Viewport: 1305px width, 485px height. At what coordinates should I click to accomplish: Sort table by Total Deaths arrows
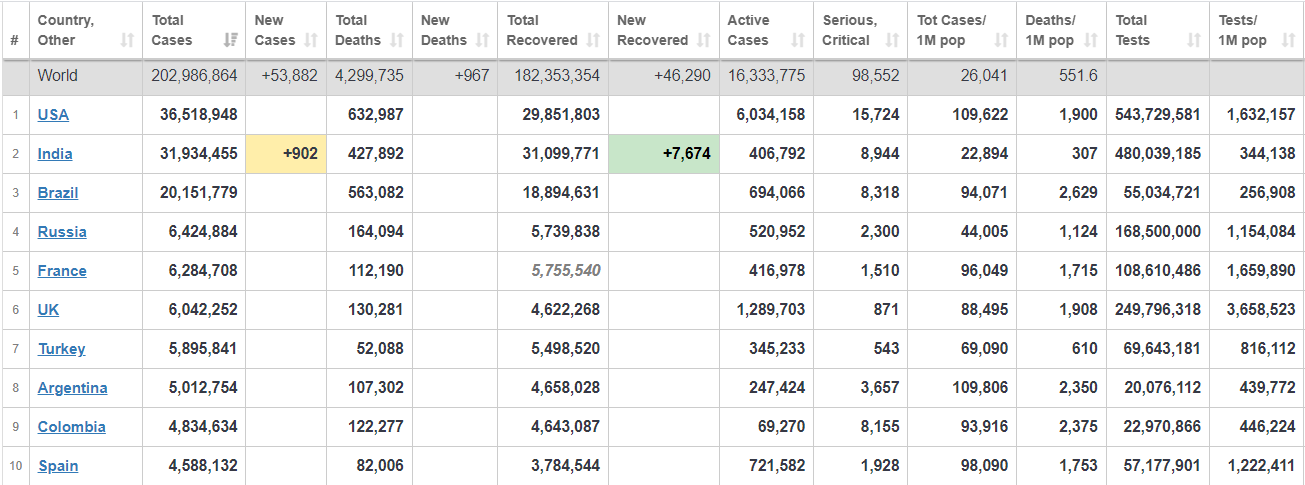pos(397,40)
